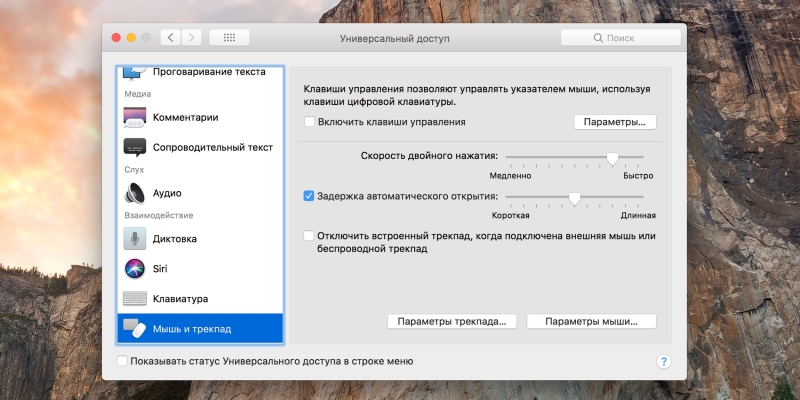Click the Аудио speaker icon

coord(135,193)
